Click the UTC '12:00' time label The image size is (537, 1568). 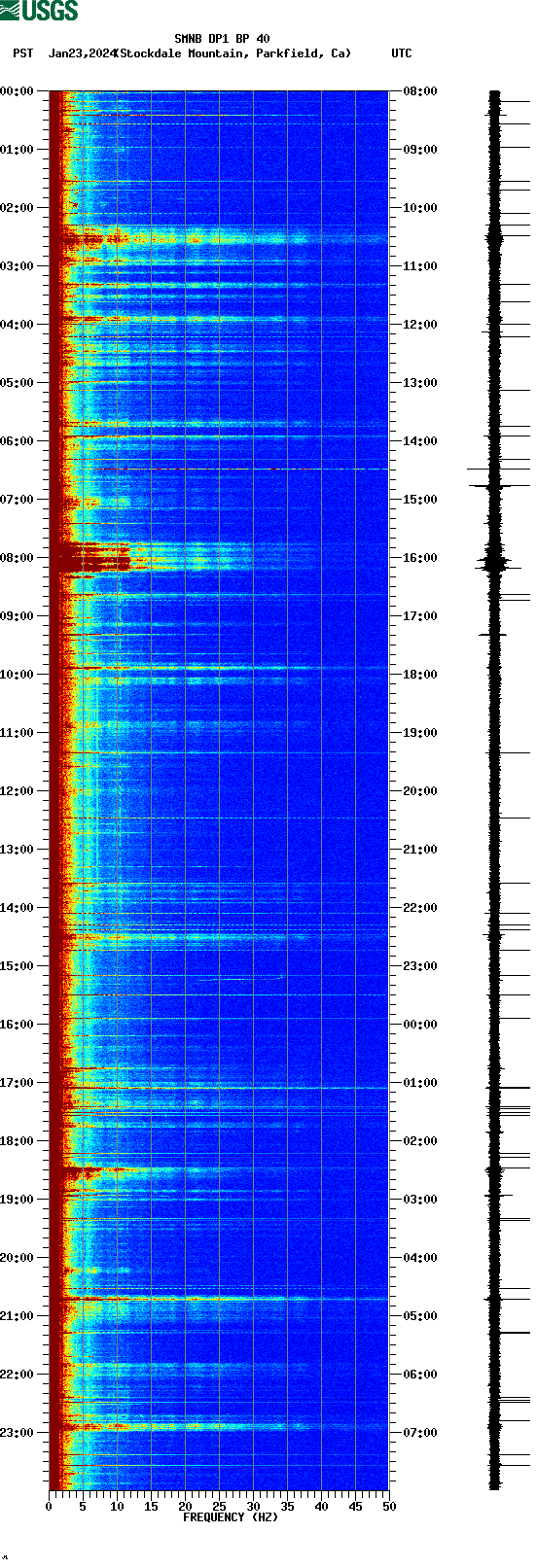420,325
